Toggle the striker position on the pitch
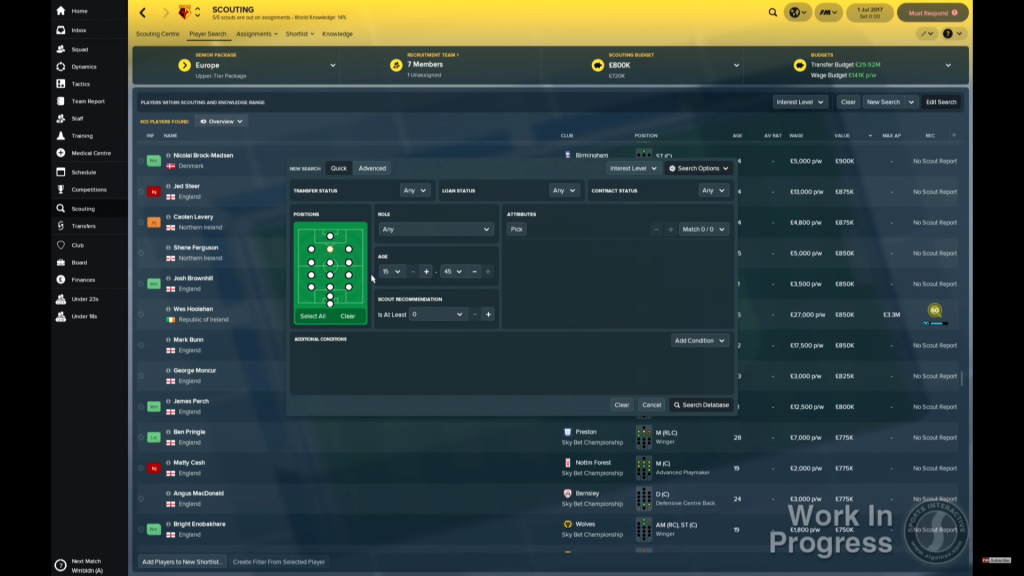The image size is (1024, 576). tap(330, 236)
